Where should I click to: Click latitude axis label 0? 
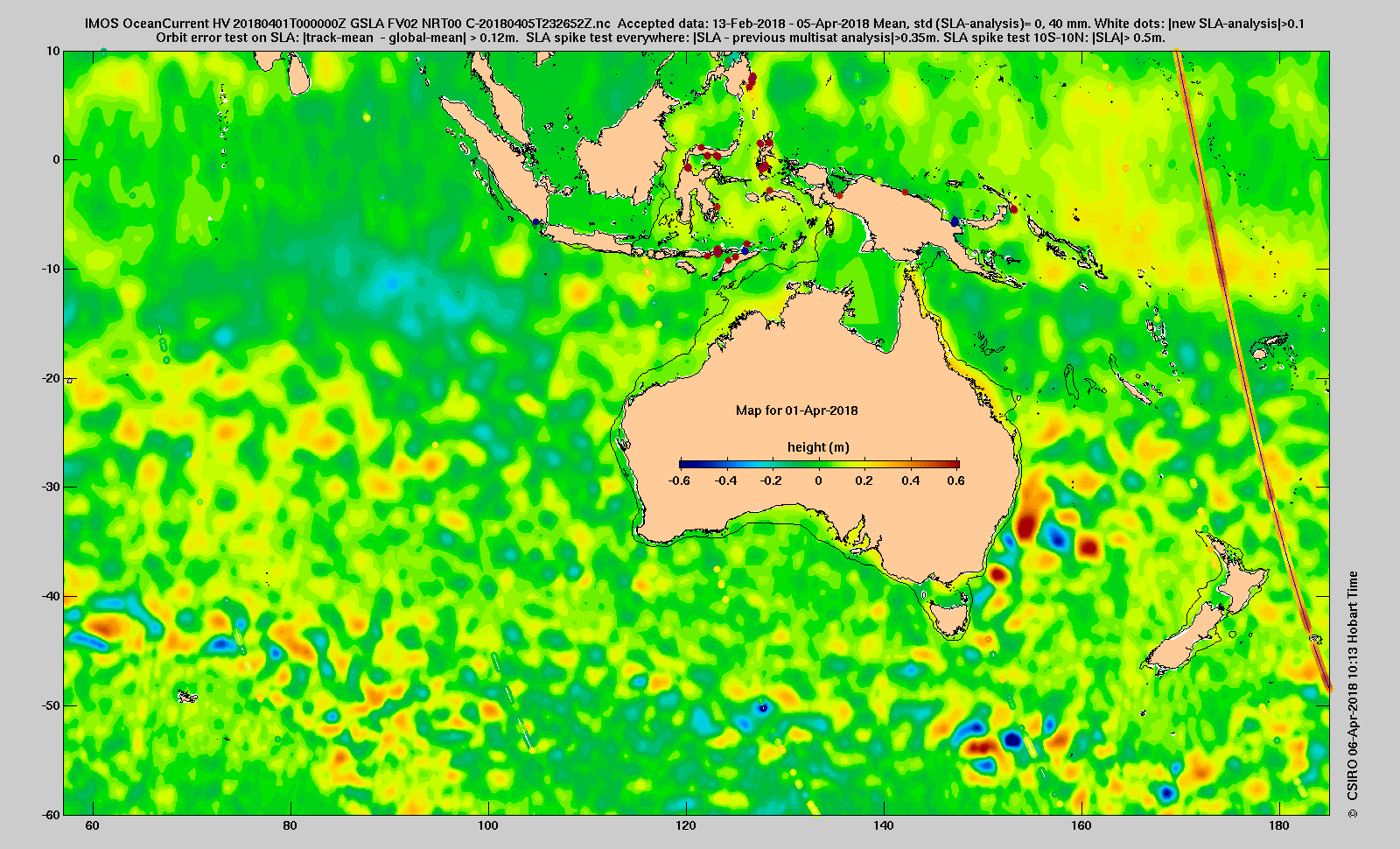57,160
